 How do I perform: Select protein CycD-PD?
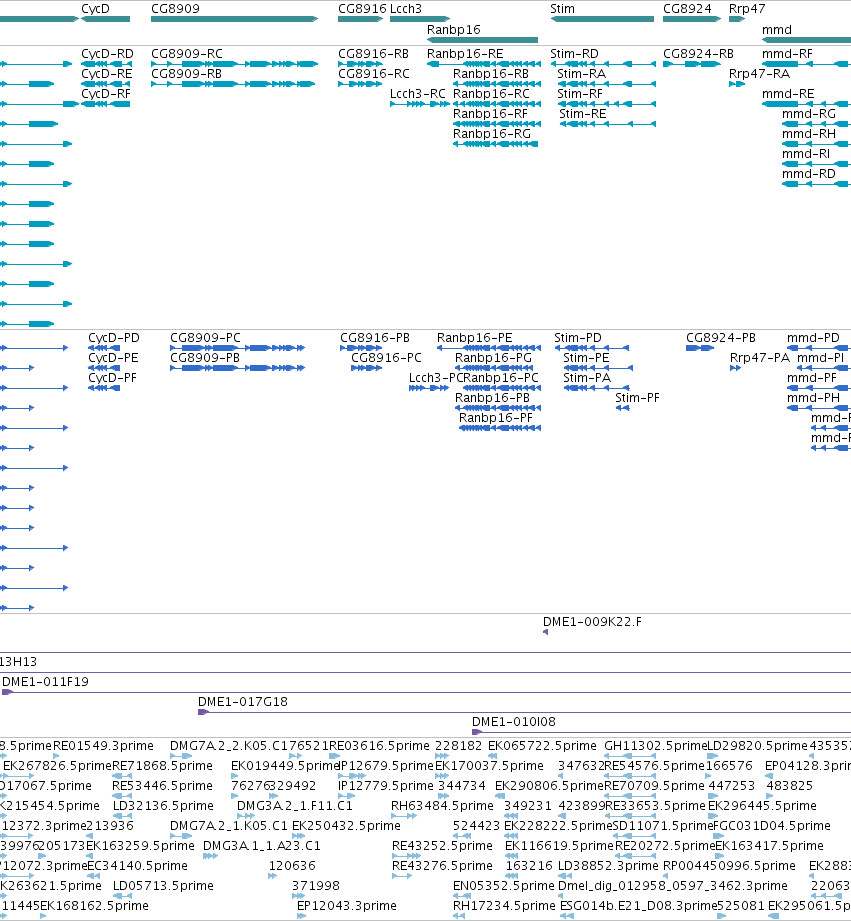click(x=104, y=348)
